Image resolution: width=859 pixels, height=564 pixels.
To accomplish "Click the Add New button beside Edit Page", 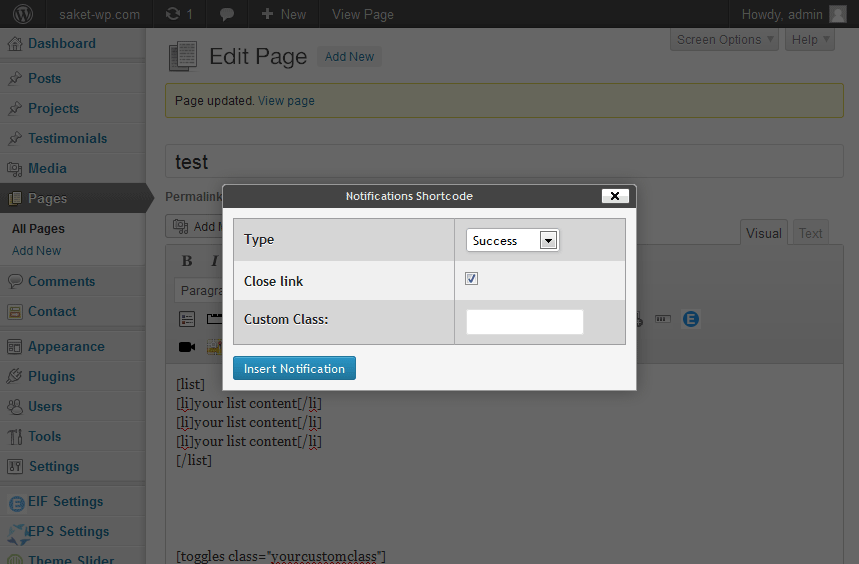I will pyautogui.click(x=350, y=57).
